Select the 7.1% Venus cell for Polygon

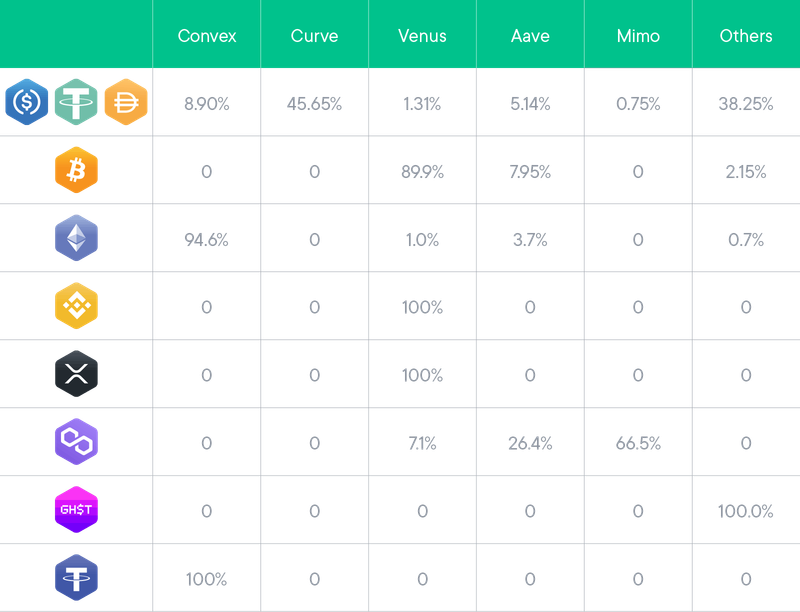(422, 443)
